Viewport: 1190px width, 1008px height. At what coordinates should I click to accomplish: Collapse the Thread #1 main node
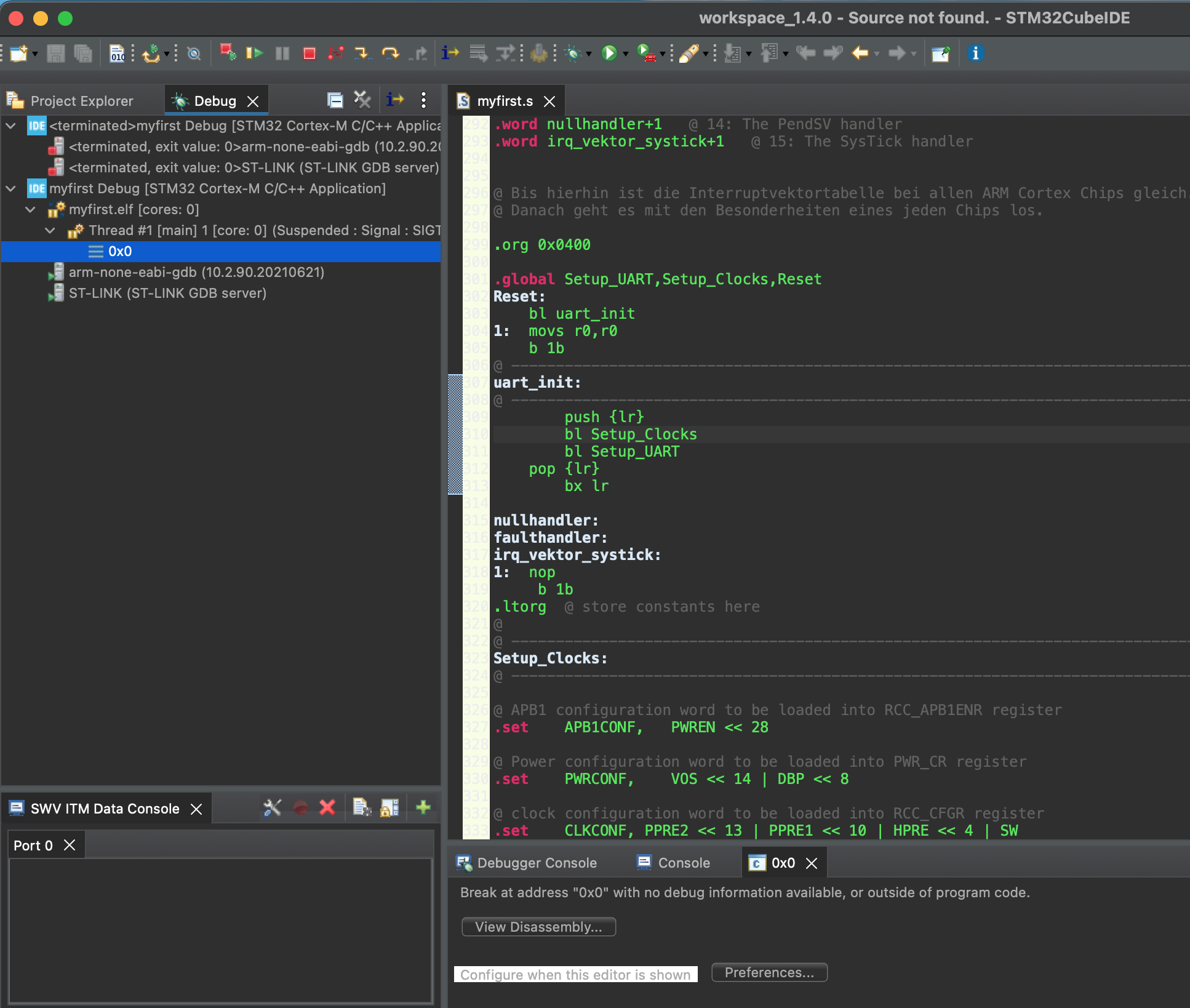[x=50, y=230]
